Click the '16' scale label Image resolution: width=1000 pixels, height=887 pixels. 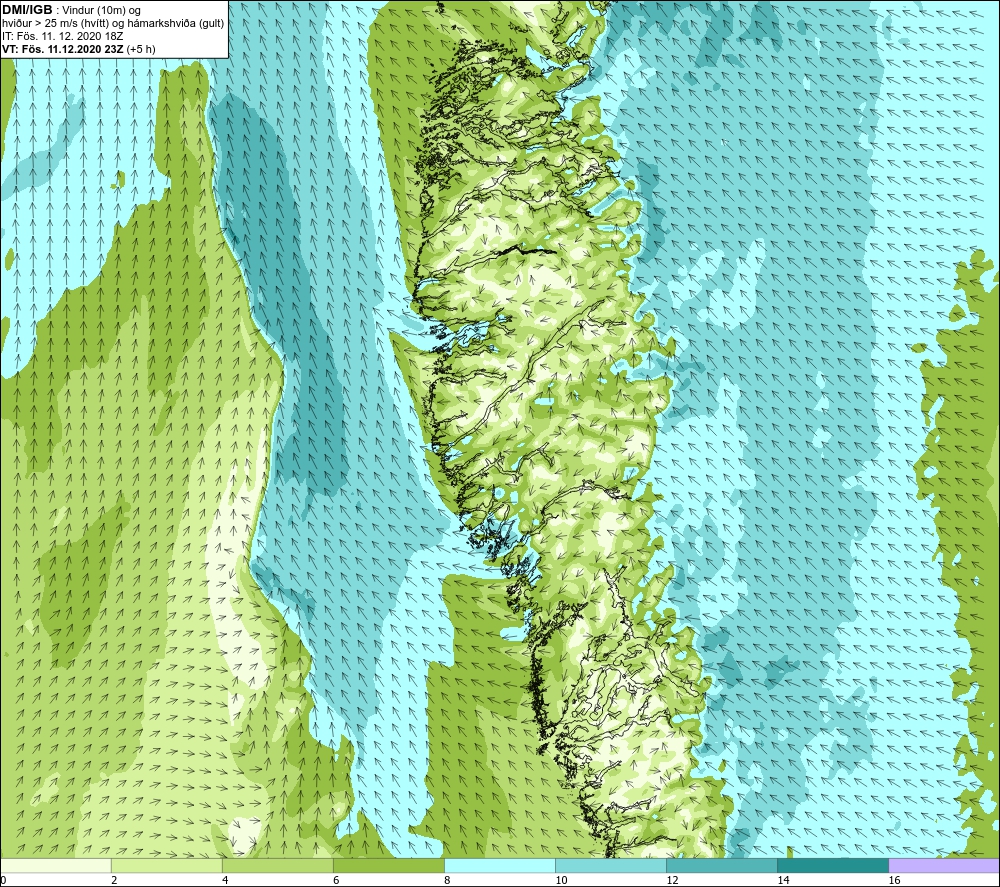pos(894,881)
